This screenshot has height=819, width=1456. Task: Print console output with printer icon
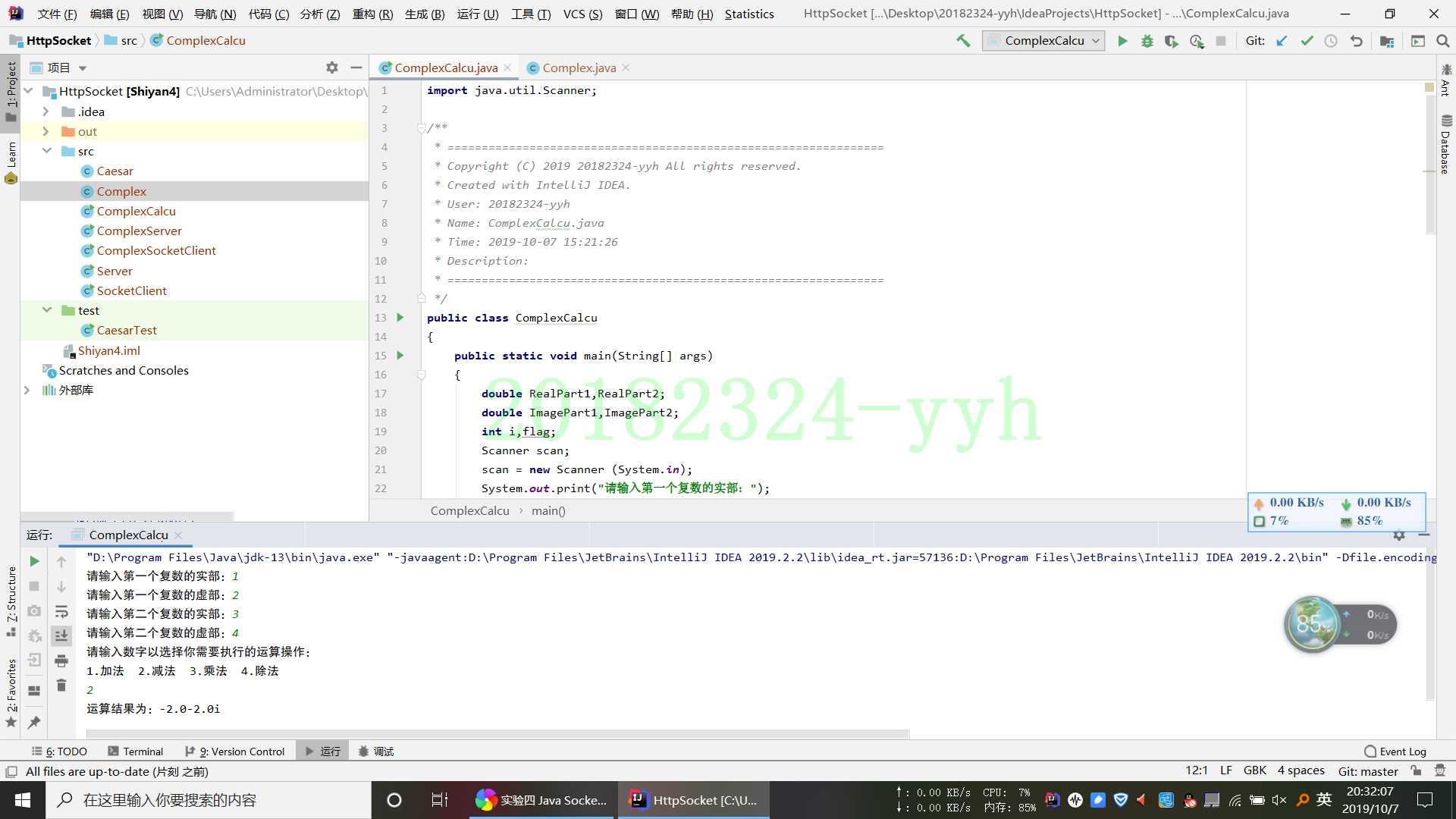pos(61,661)
